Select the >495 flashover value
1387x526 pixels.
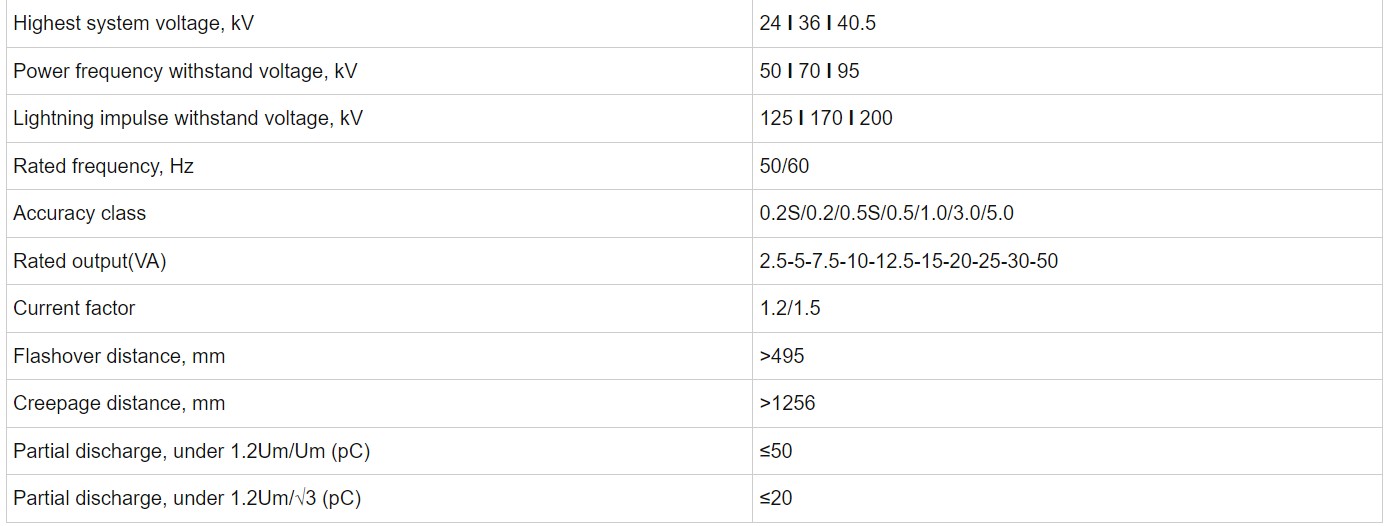tap(782, 356)
